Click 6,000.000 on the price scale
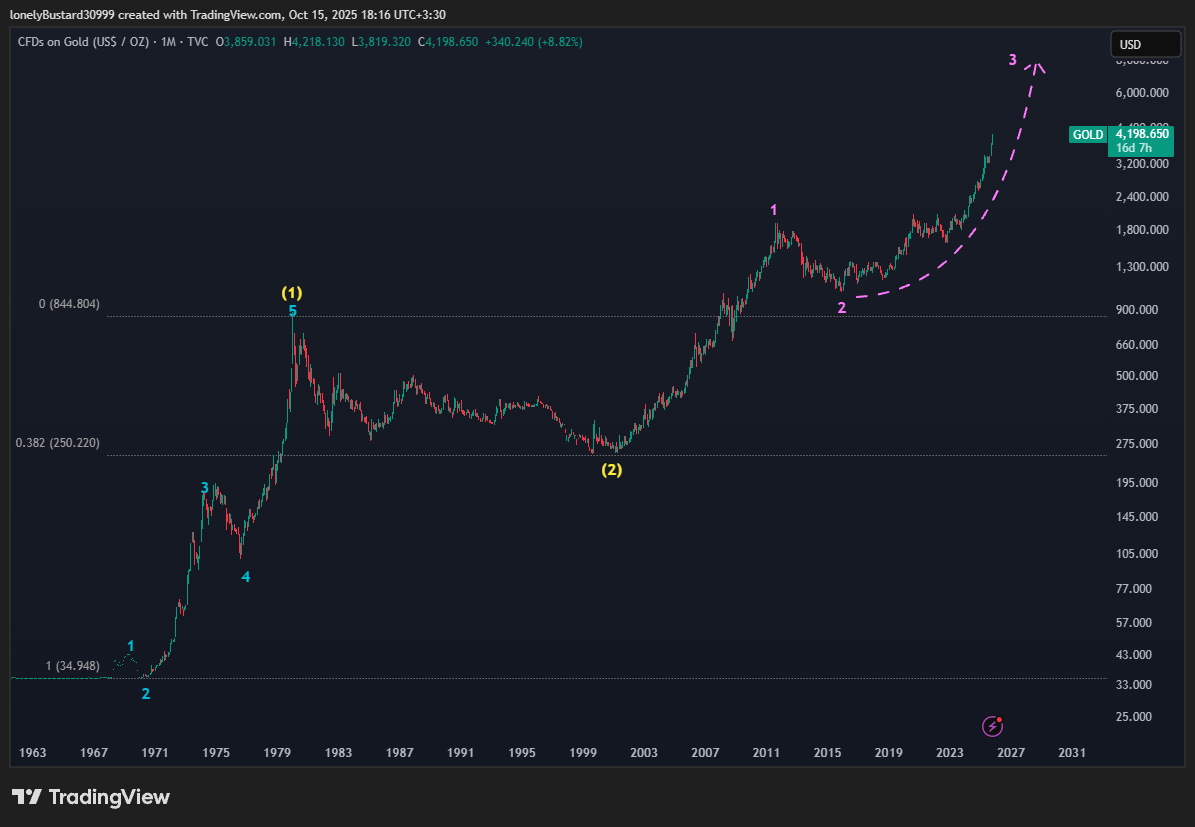This screenshot has height=827, width=1195. pos(1142,93)
